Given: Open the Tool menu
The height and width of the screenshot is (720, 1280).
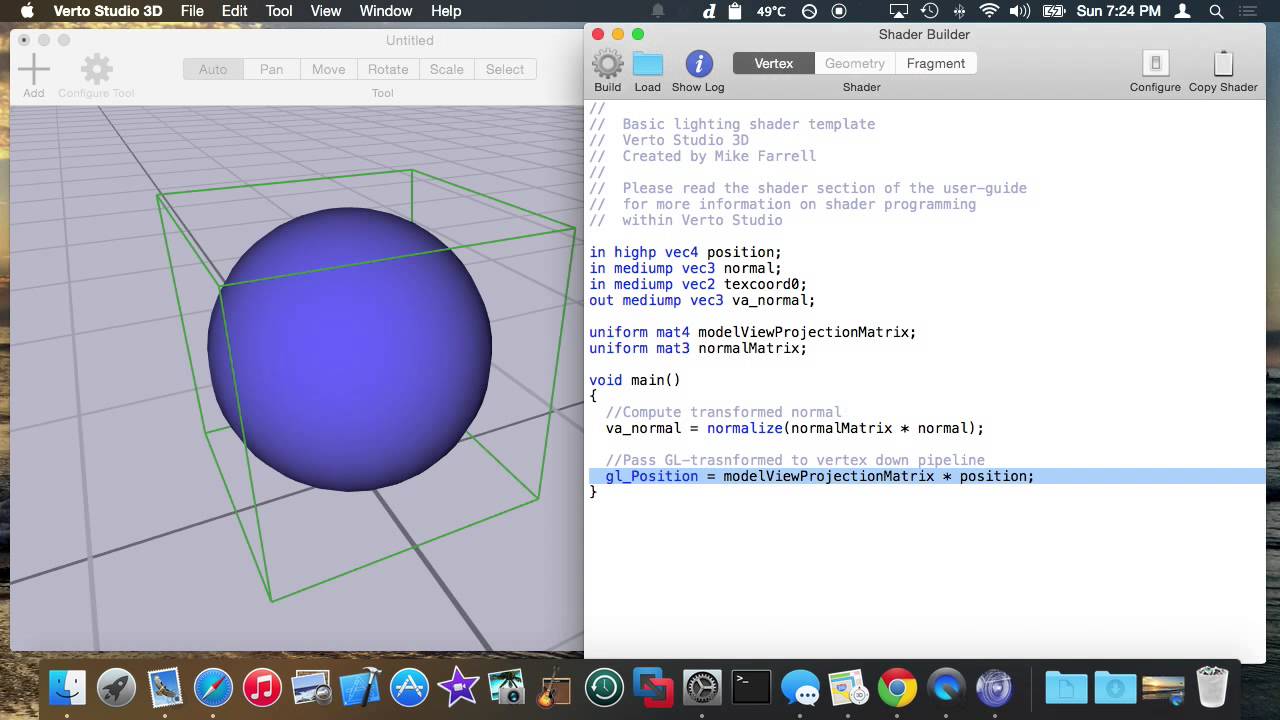Looking at the screenshot, I should [279, 11].
